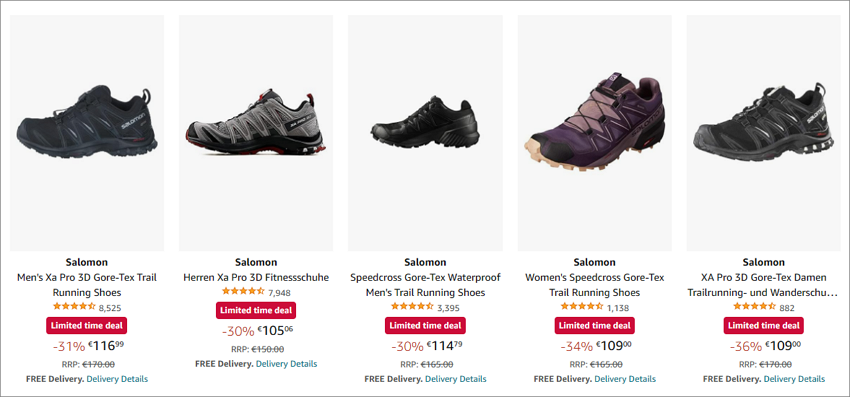Click the star rating with 1,138 reviews
This screenshot has height=397, width=850.
click(582, 306)
